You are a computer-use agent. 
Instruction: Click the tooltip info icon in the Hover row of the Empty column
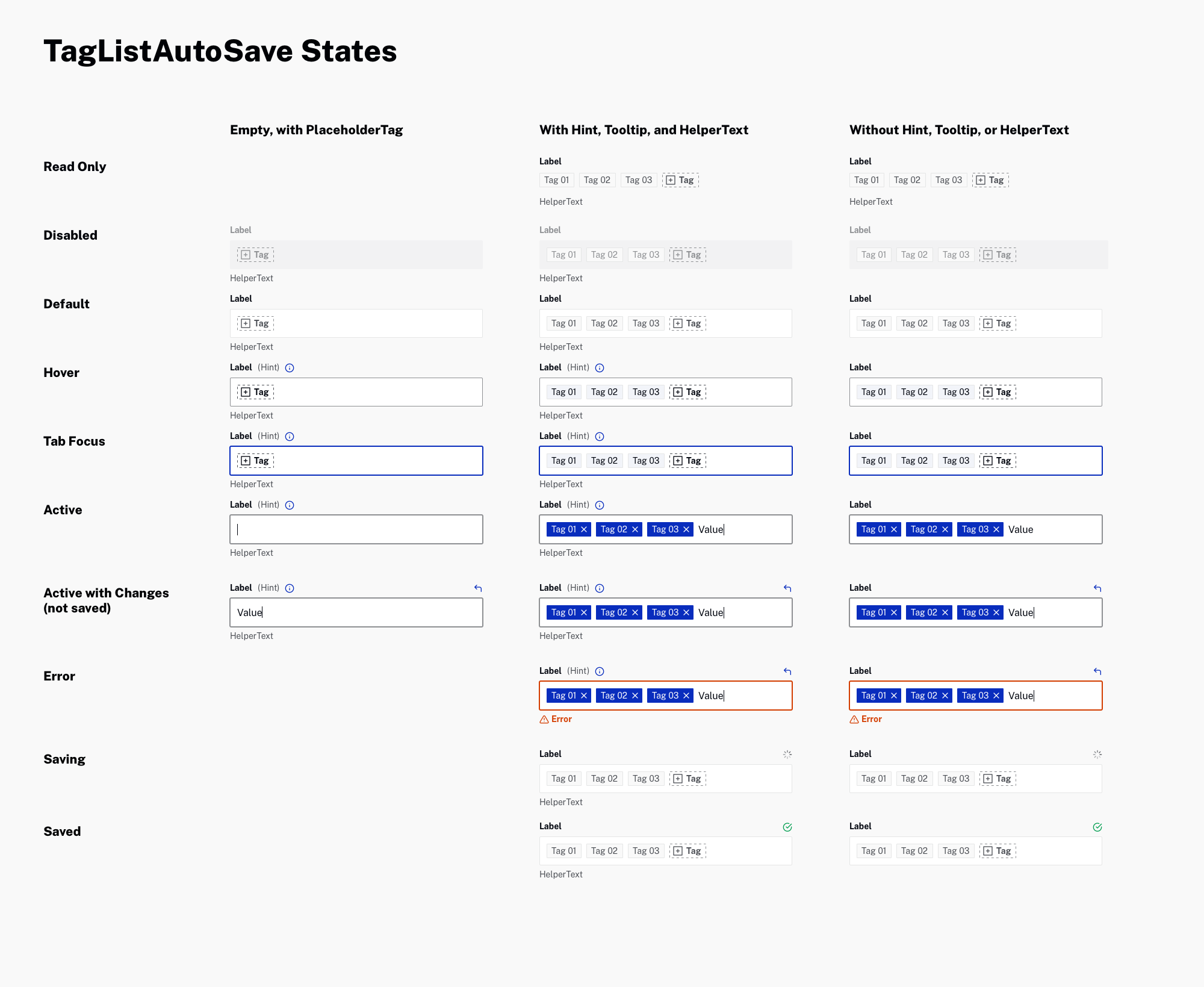pos(290,368)
